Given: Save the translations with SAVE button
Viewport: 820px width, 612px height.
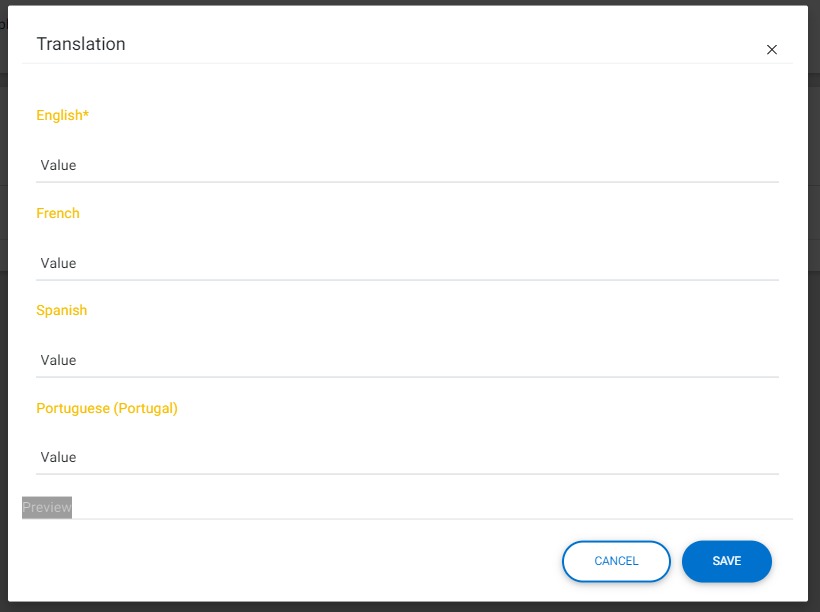Looking at the screenshot, I should pos(726,561).
